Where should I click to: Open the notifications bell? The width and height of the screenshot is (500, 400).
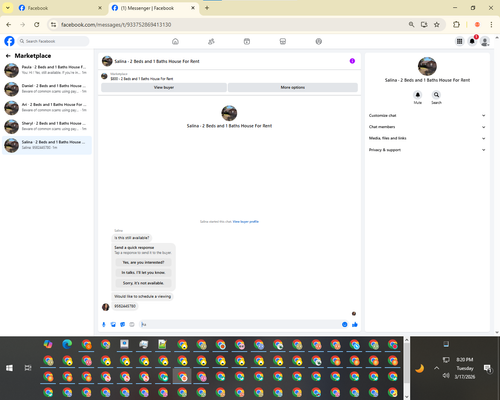[472, 41]
